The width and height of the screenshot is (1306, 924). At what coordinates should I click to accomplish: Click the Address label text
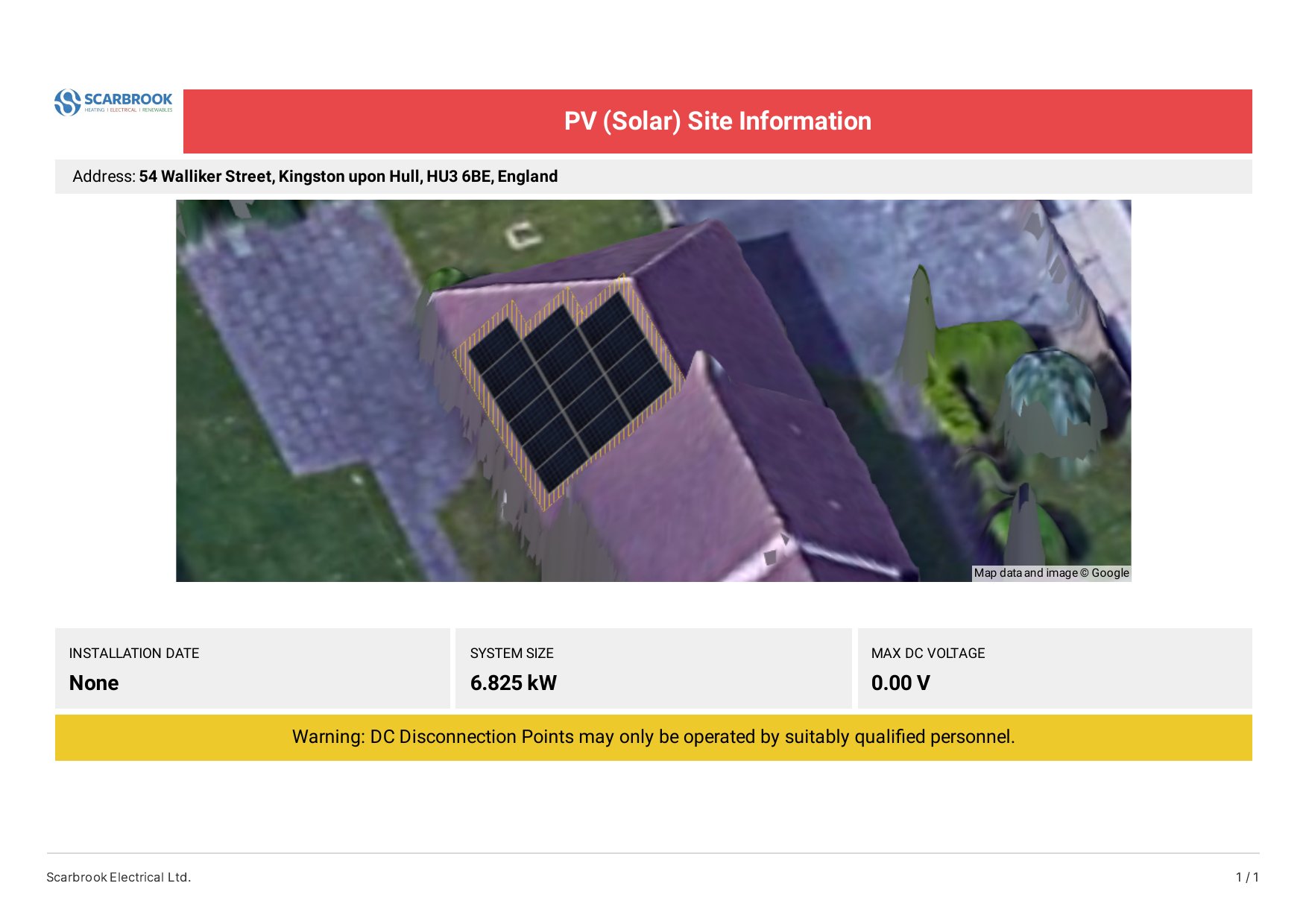pos(104,177)
